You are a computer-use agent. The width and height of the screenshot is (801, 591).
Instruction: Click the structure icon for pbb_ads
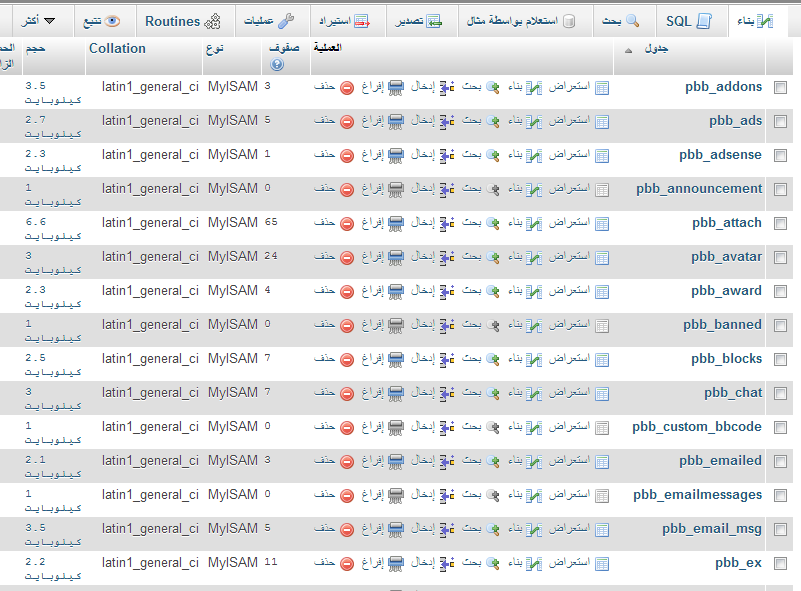tap(534, 122)
